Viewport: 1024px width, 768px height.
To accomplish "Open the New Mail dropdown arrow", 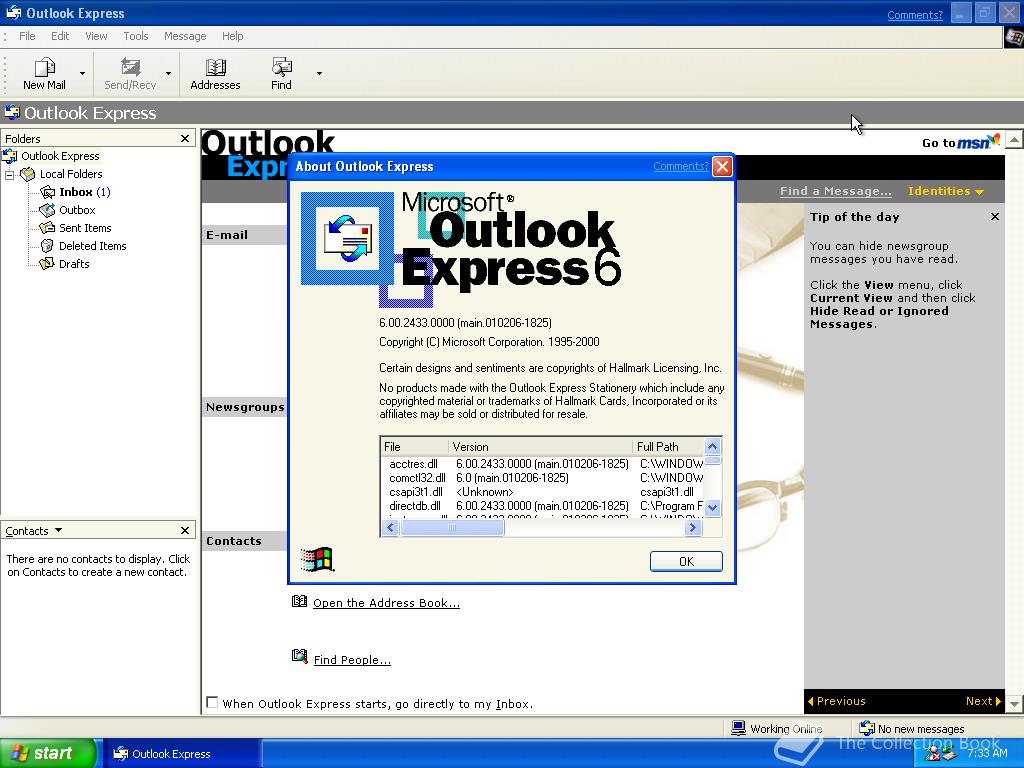I will point(82,74).
